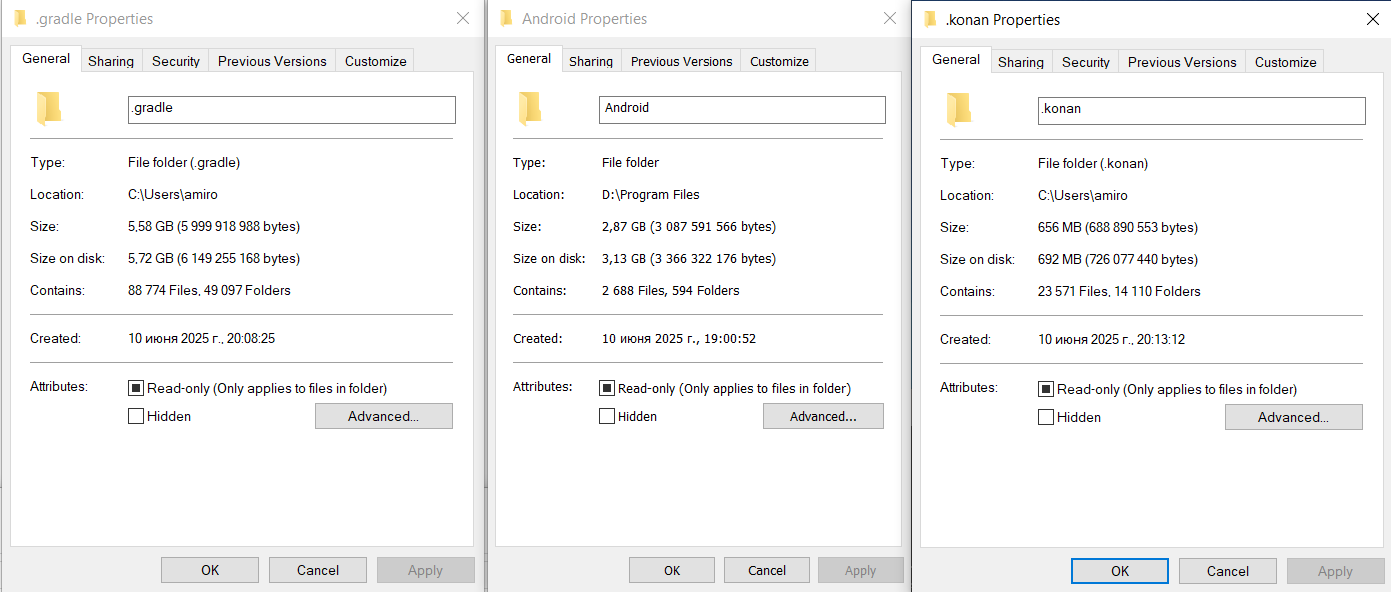Open Advanced attributes in .gradle Properties

383,416
